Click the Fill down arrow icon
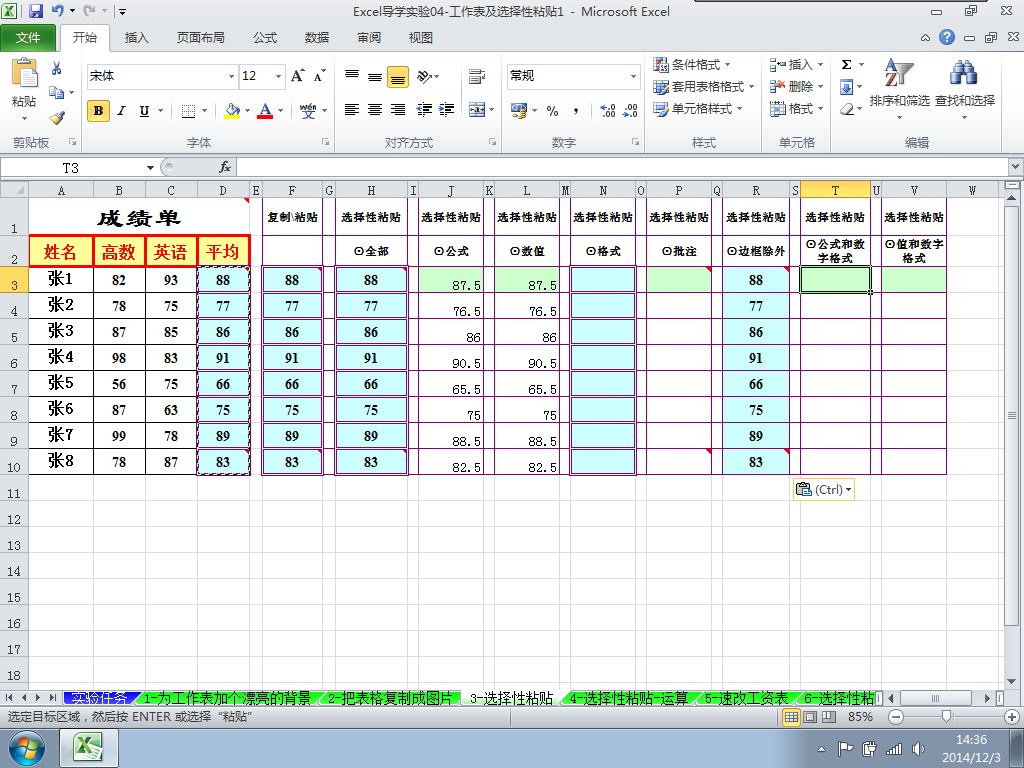 (x=846, y=87)
